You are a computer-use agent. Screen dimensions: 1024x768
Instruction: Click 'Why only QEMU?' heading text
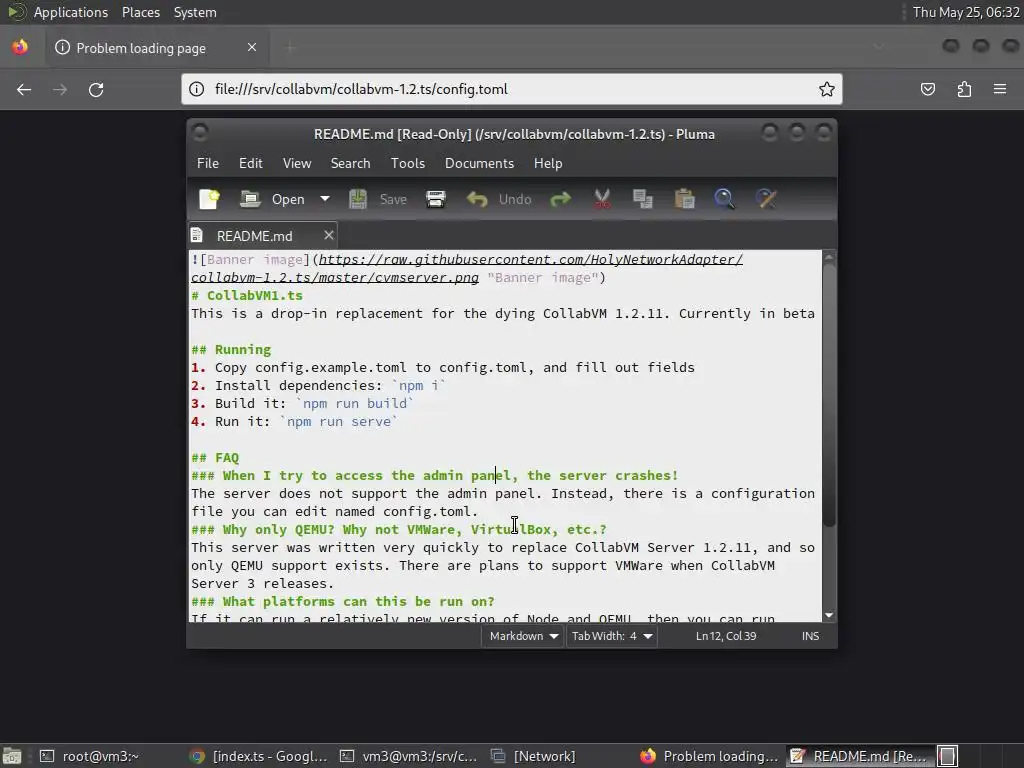click(x=279, y=530)
